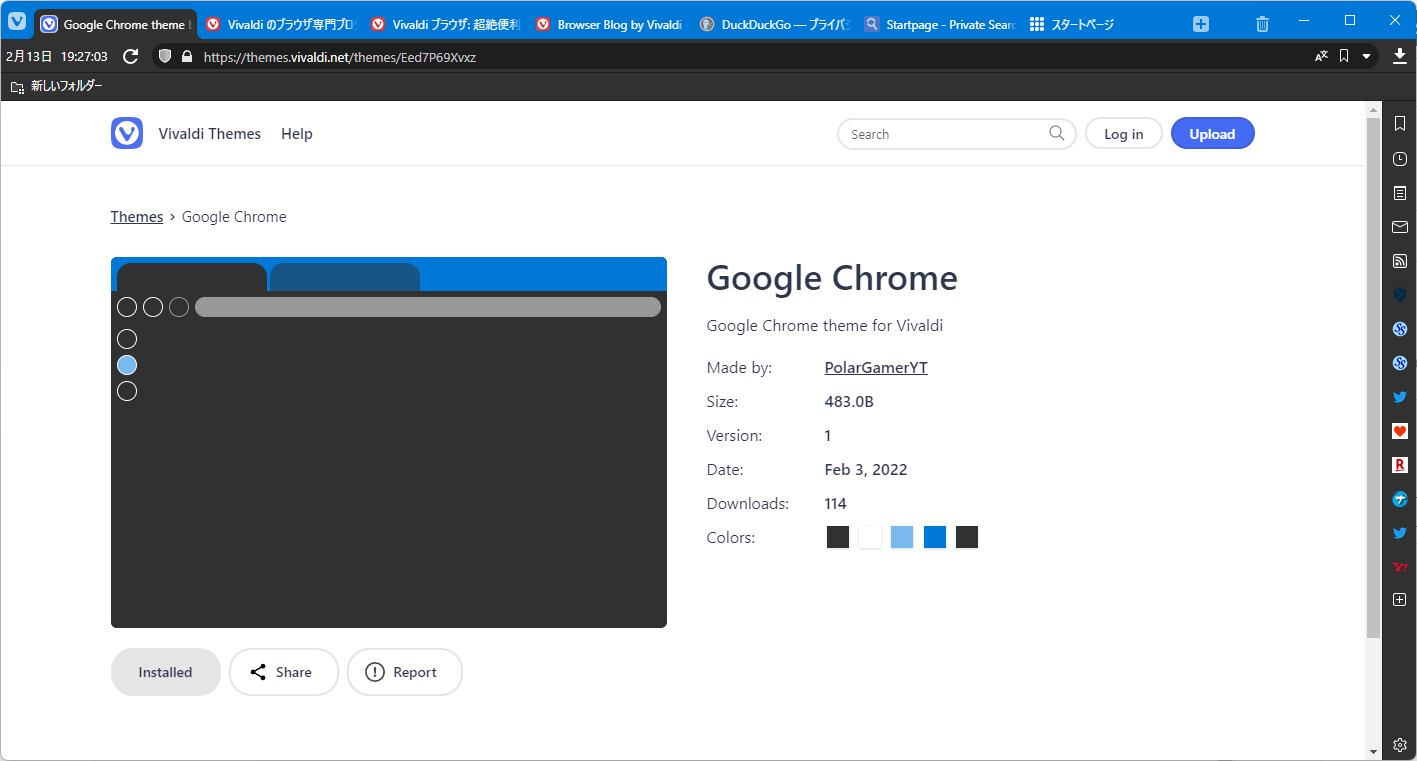This screenshot has width=1417, height=761.
Task: Switch to the Startpage - Private Search tab
Action: (x=939, y=25)
